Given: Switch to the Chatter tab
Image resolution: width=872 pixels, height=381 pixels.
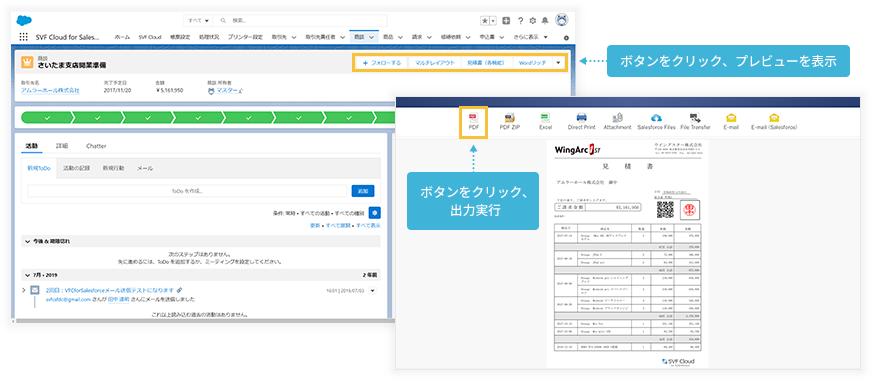Looking at the screenshot, I should pyautogui.click(x=96, y=146).
